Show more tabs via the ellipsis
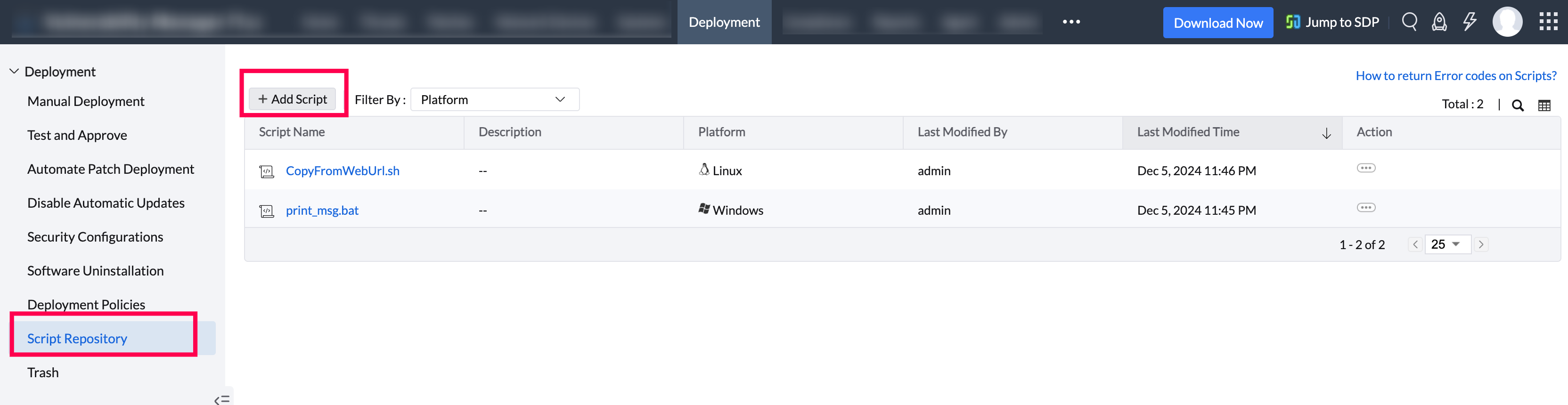Image resolution: width=1568 pixels, height=405 pixels. (1071, 22)
